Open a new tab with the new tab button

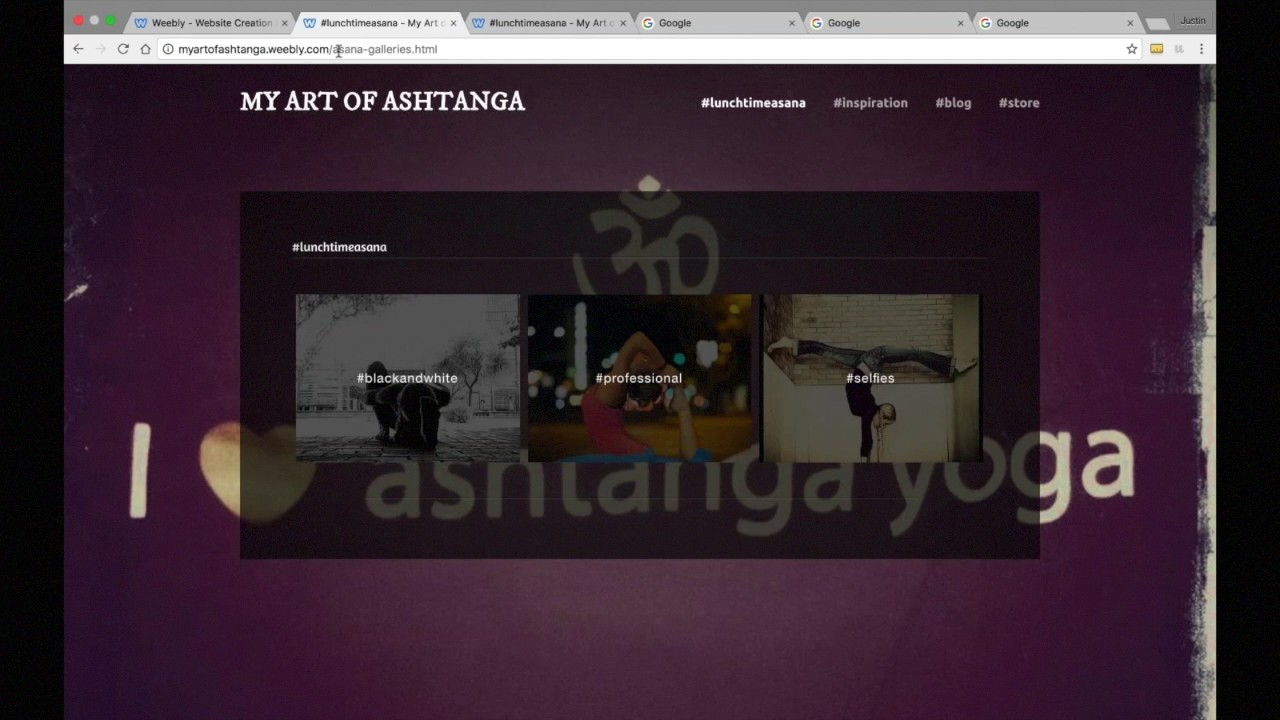pyautogui.click(x=1156, y=24)
